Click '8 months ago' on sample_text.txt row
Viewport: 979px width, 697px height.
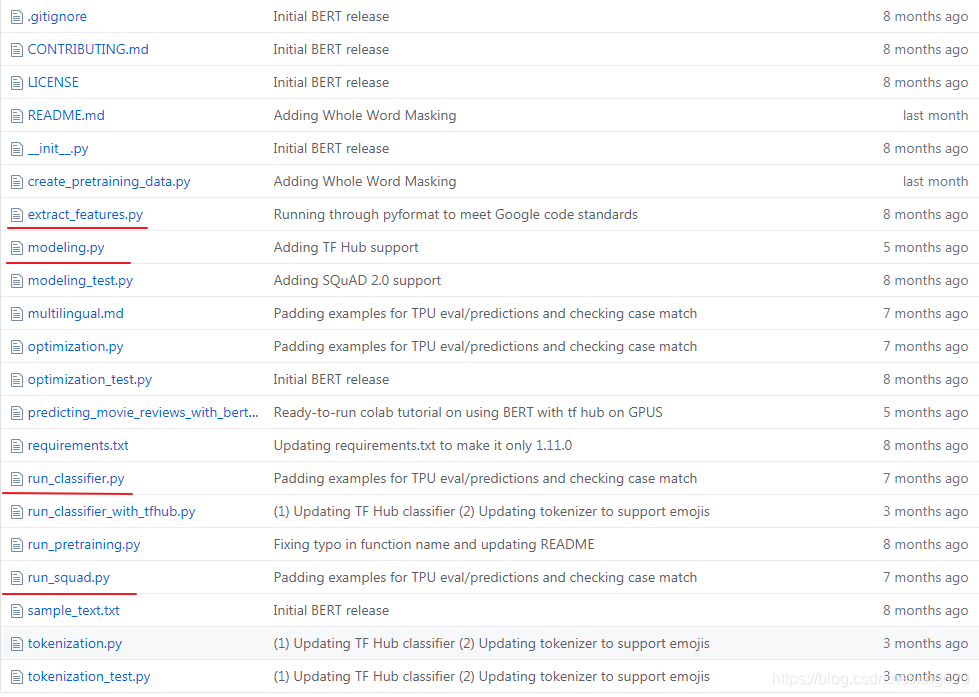925,611
